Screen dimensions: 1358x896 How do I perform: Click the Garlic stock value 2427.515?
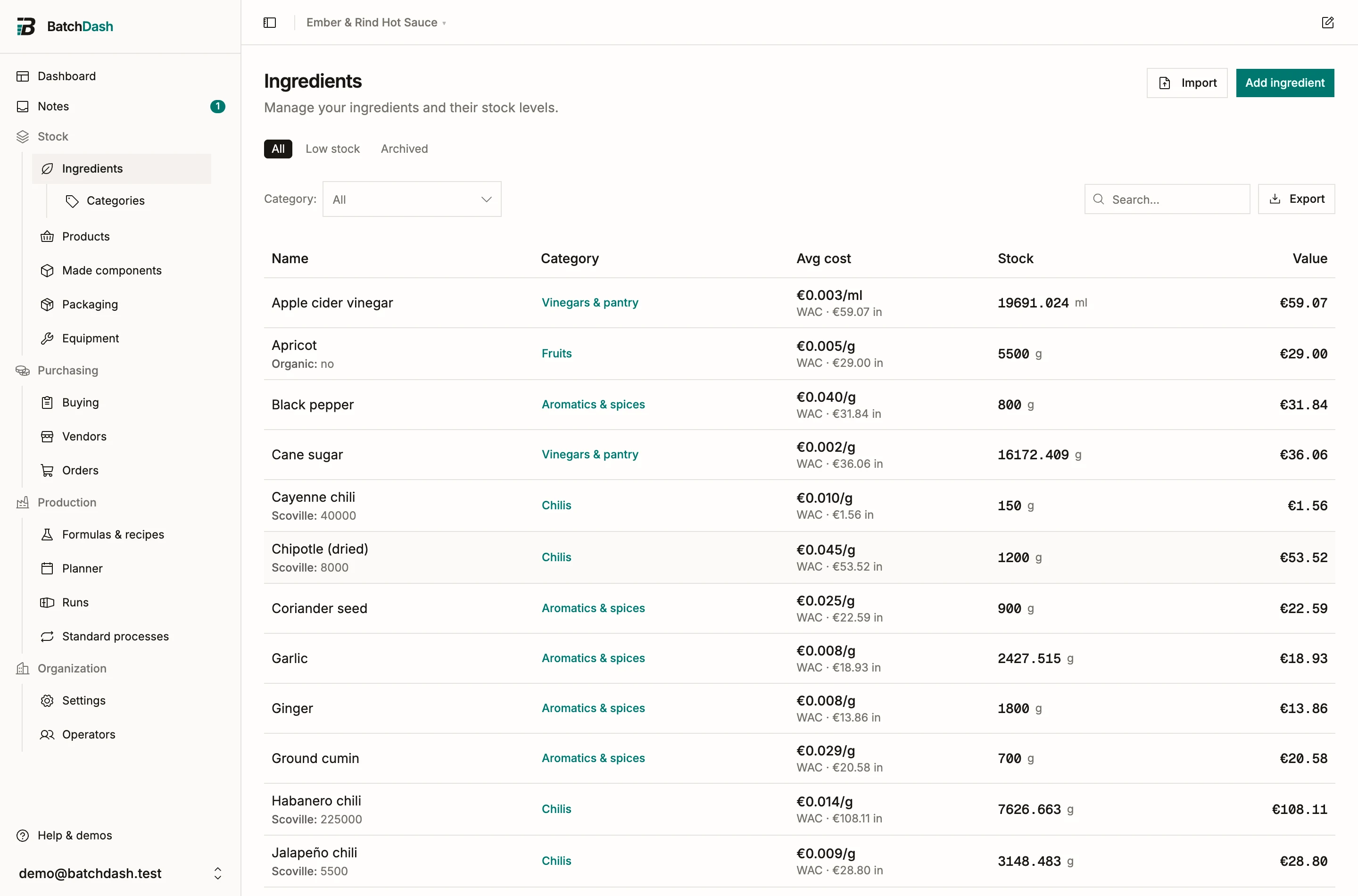coord(1029,658)
